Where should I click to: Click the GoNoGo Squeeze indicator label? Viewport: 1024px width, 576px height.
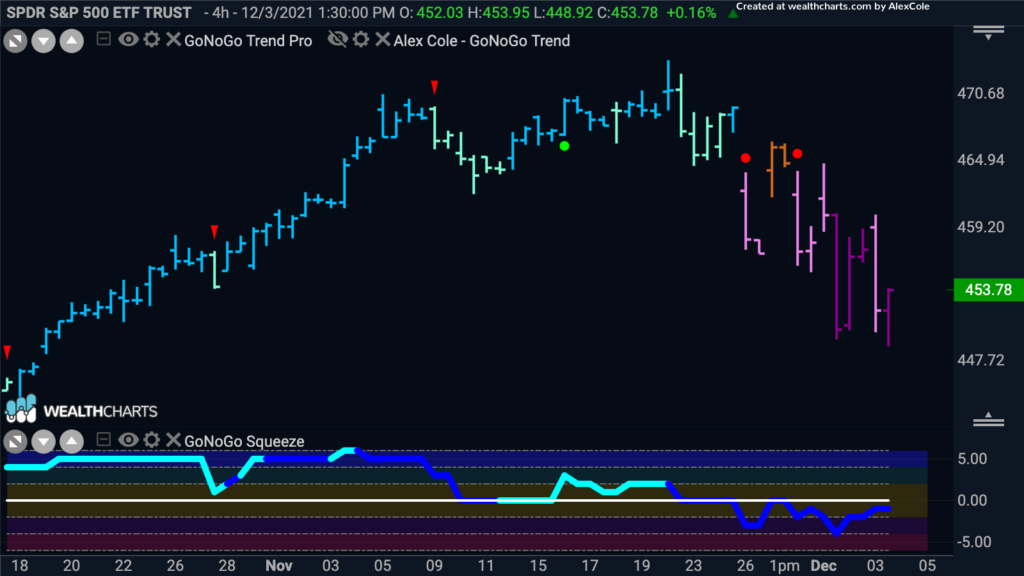244,441
